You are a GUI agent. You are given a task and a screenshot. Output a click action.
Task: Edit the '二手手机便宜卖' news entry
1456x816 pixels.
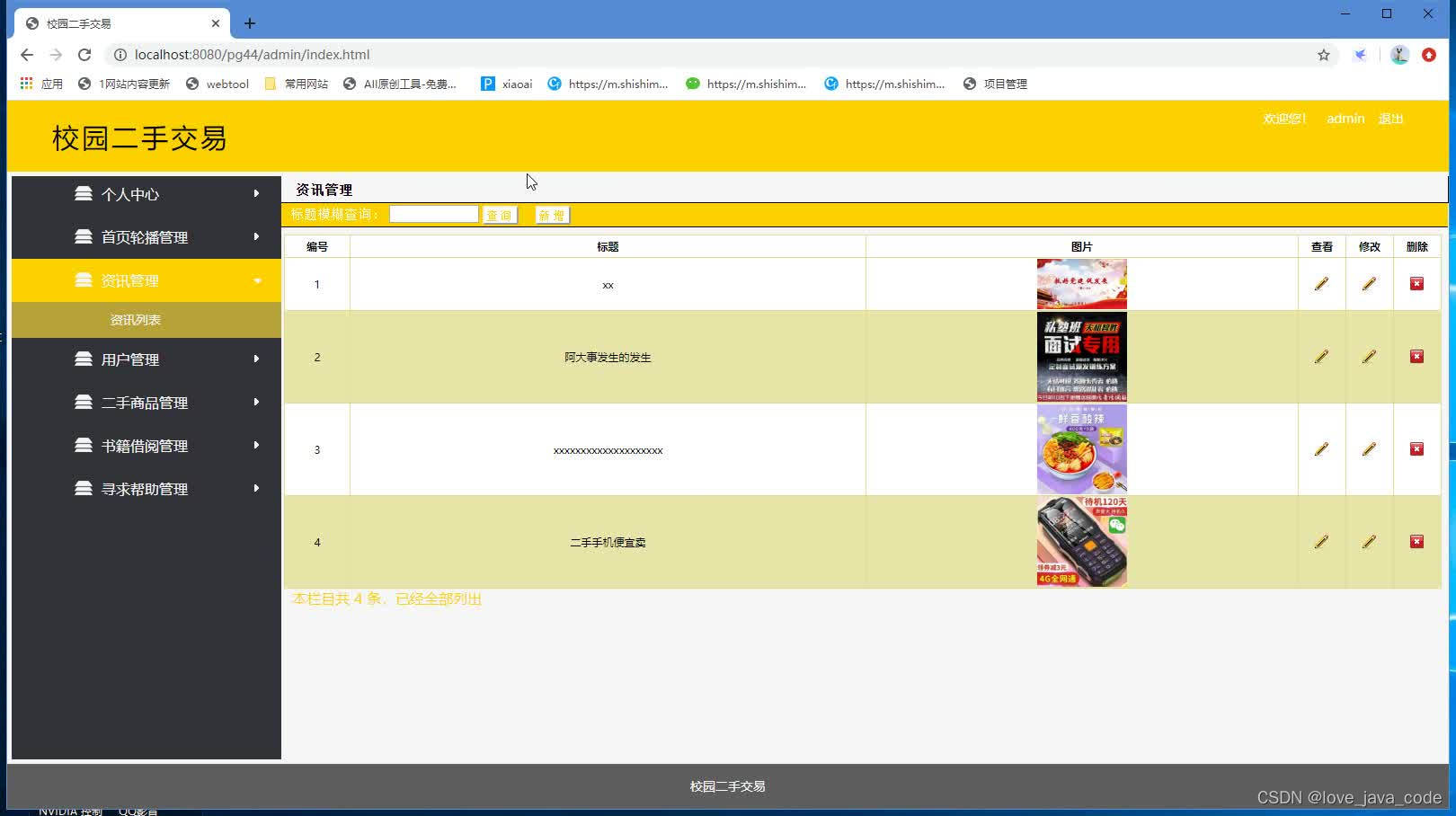click(1369, 542)
